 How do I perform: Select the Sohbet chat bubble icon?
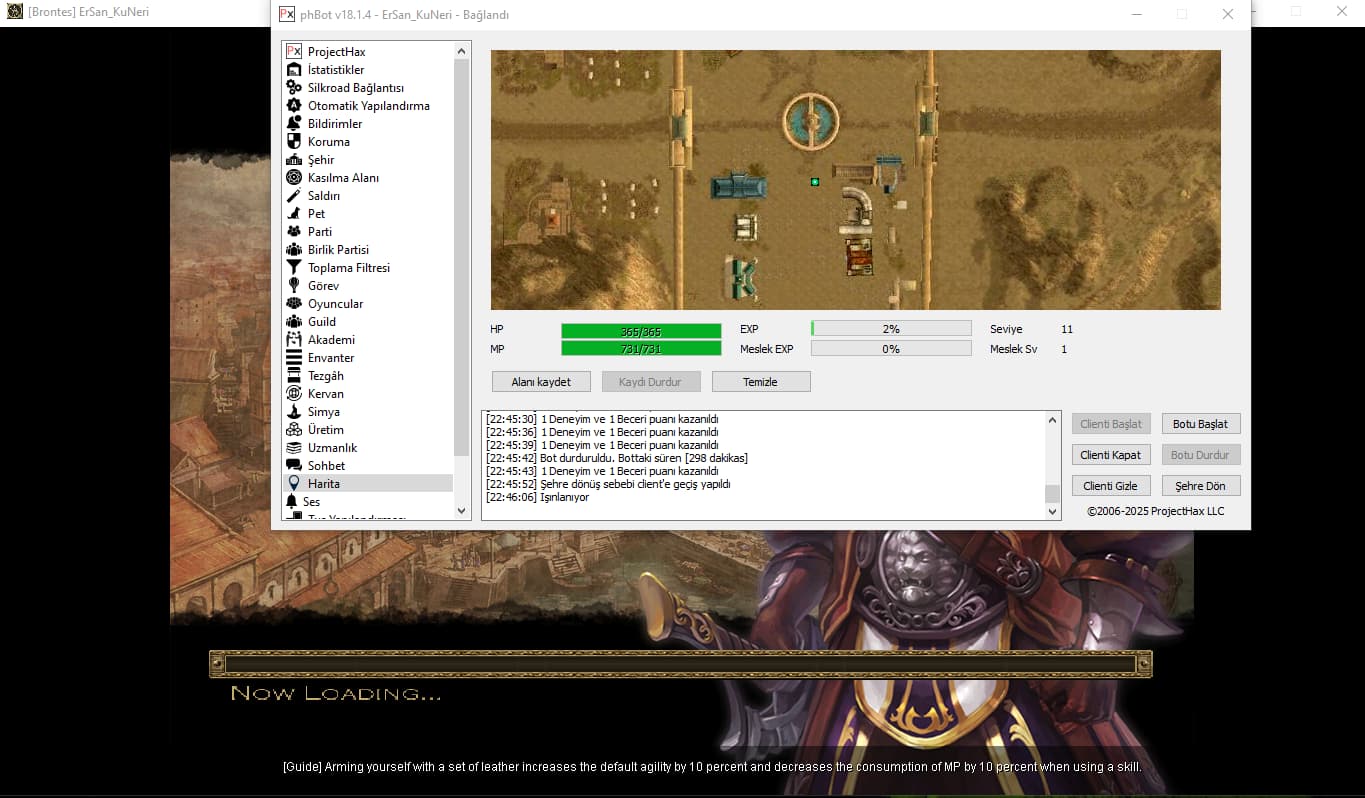click(x=294, y=466)
